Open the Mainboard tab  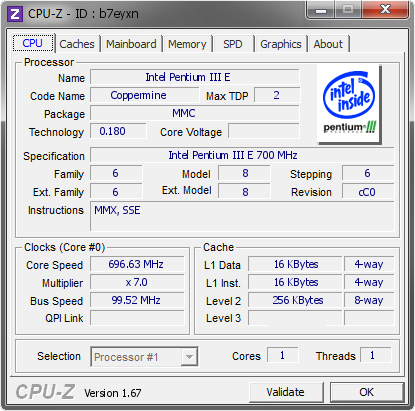pos(131,44)
